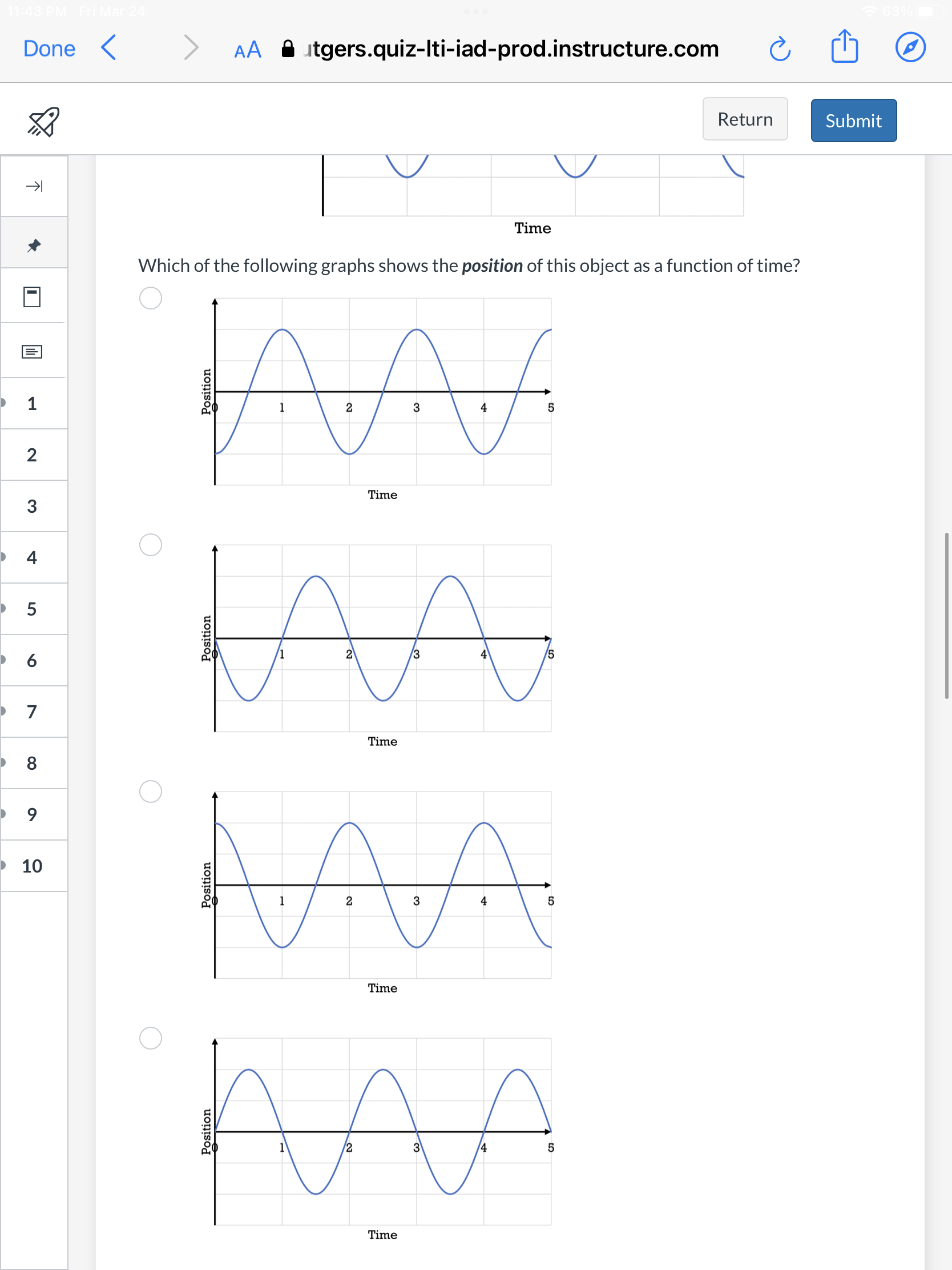Tap the page reload icon in the address bar
Image resolution: width=952 pixels, height=1270 pixels.
(x=779, y=49)
